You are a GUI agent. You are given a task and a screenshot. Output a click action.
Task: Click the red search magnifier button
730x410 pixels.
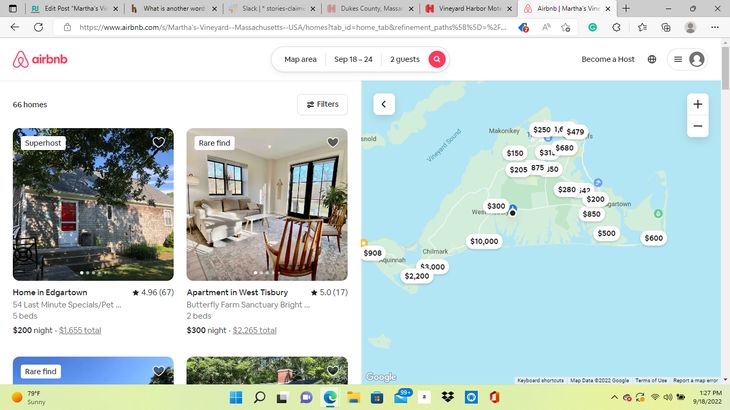coord(437,59)
